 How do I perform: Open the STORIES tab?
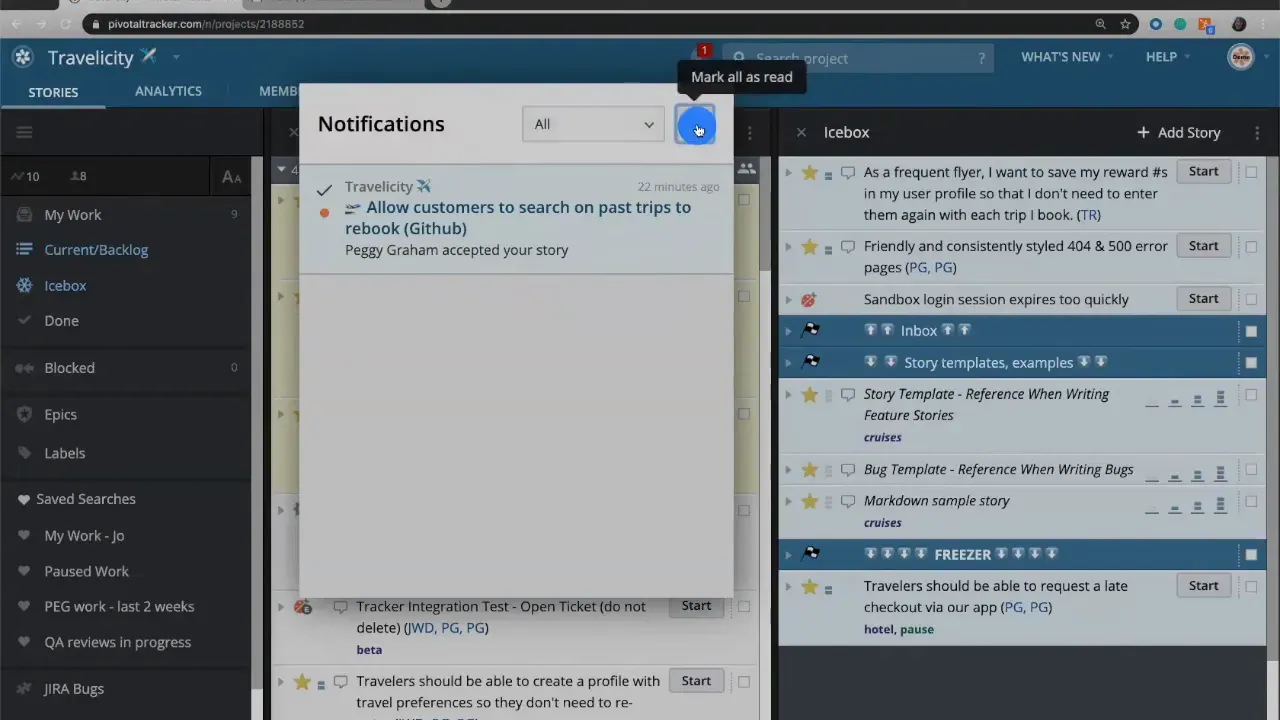click(x=53, y=91)
